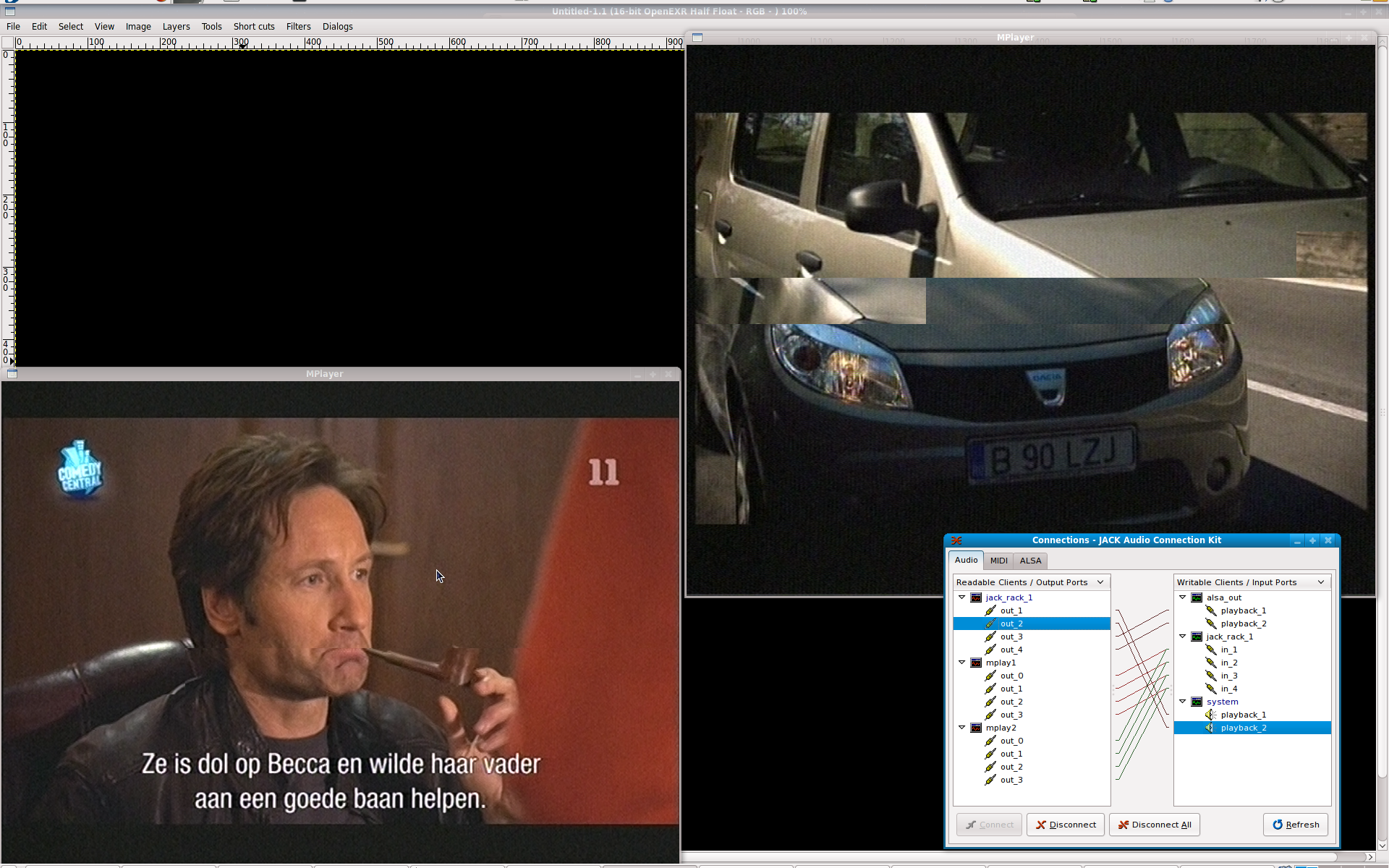The height and width of the screenshot is (868, 1389).
Task: Collapse the mplay1 client tree
Action: coord(962,663)
